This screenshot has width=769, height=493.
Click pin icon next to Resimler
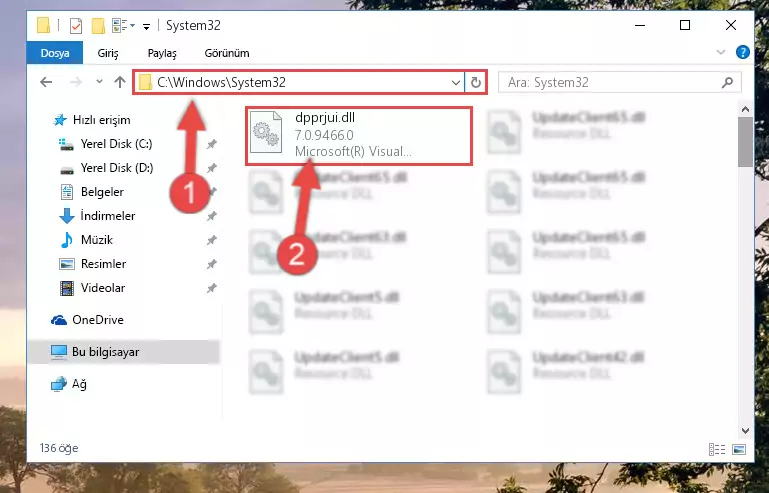pyautogui.click(x=211, y=264)
